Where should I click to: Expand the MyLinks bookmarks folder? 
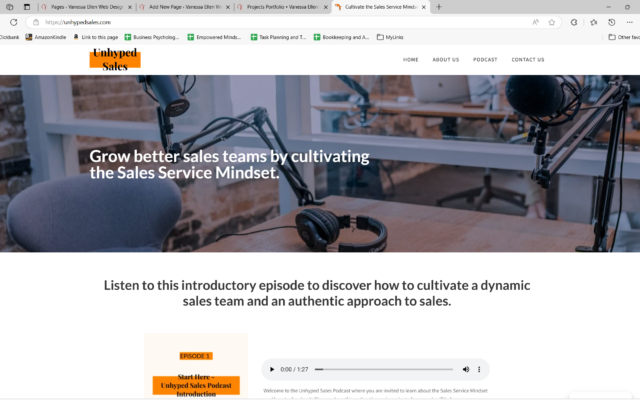pos(390,37)
